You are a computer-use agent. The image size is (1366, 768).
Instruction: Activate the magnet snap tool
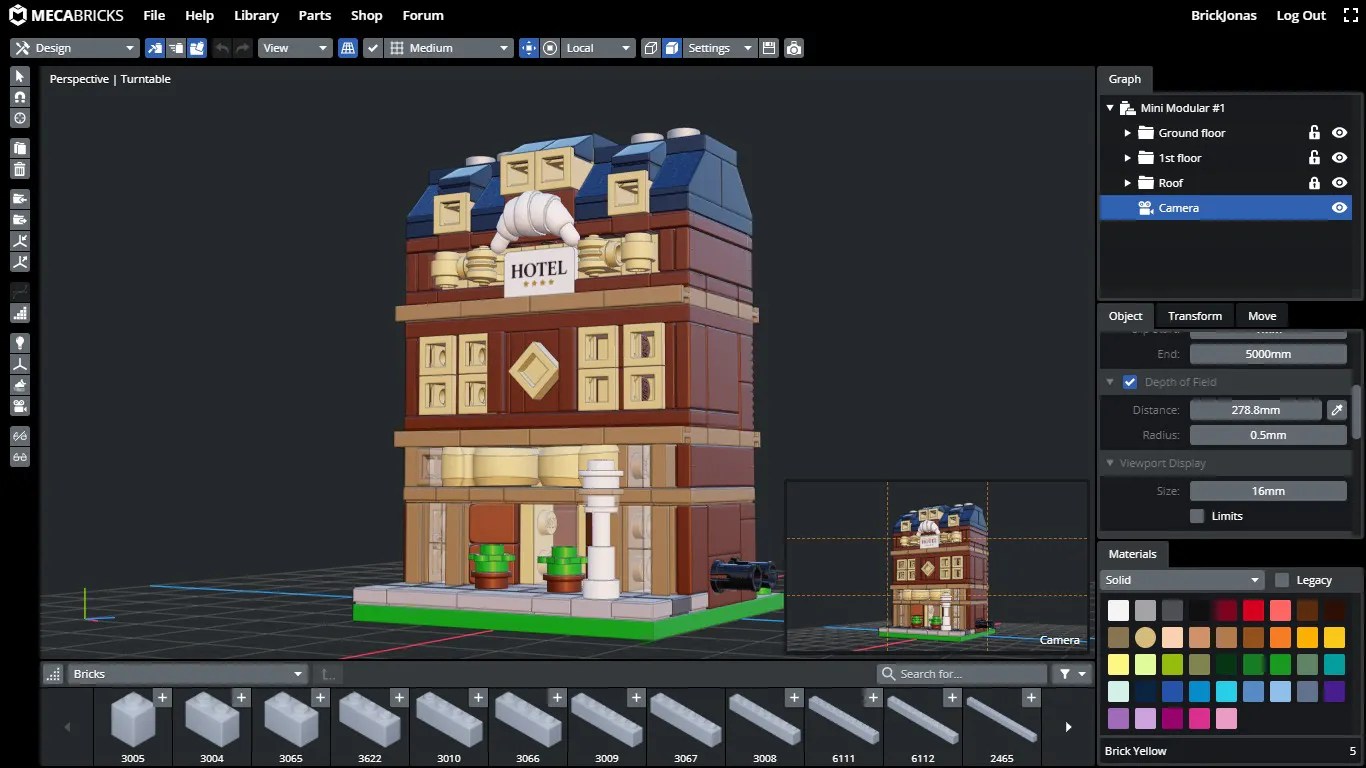pyautogui.click(x=19, y=97)
